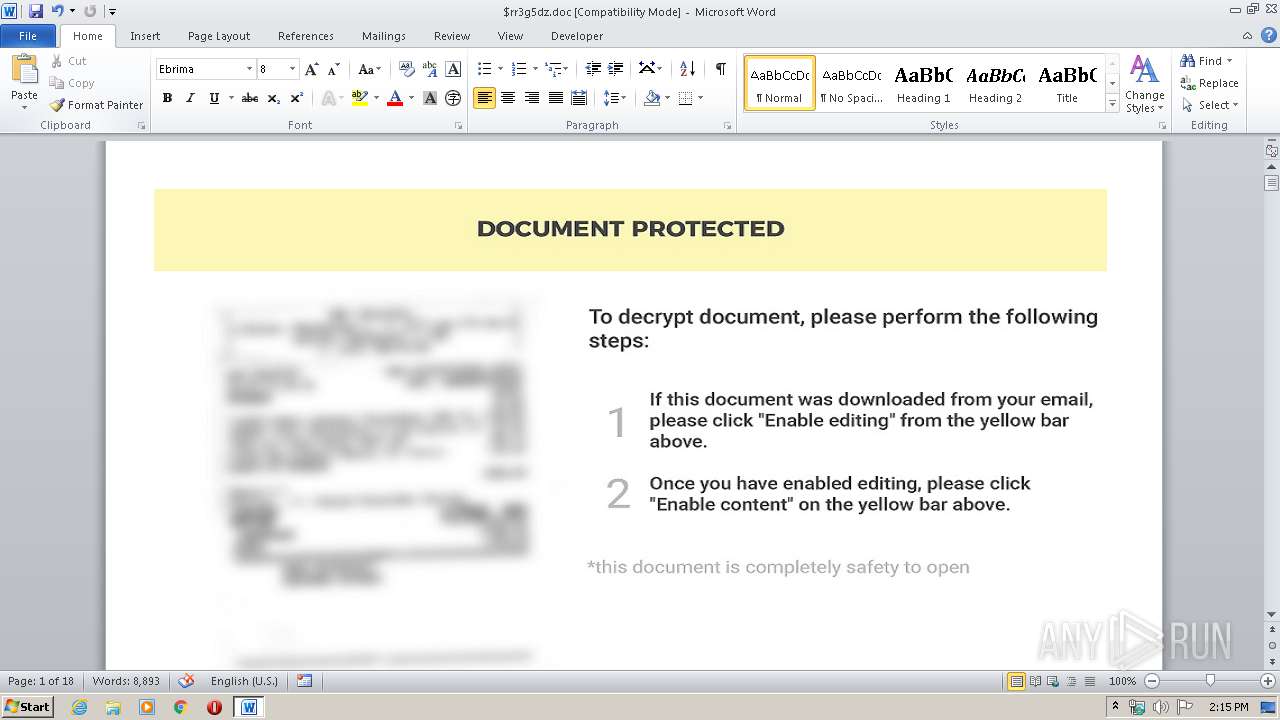The height and width of the screenshot is (720, 1280).
Task: Click the Character Shading icon
Action: (x=430, y=98)
